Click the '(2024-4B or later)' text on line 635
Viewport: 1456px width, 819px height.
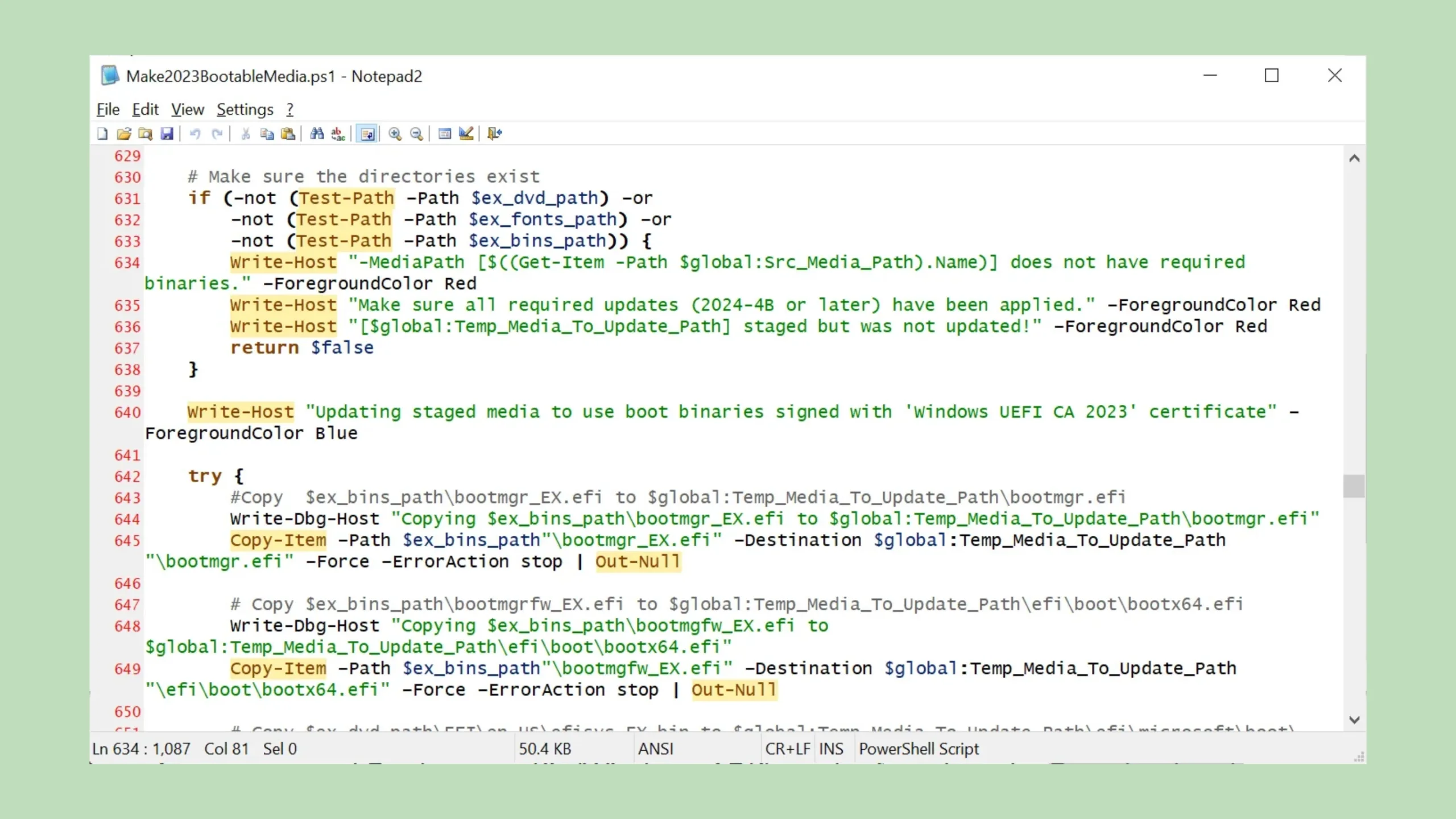pyautogui.click(x=785, y=305)
